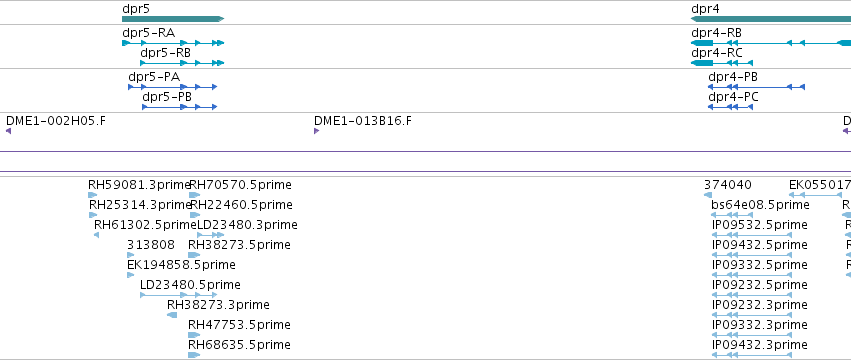The image size is (851, 360).
Task: Click the LD23480.5prime spliced alignment
Action: tap(179, 295)
